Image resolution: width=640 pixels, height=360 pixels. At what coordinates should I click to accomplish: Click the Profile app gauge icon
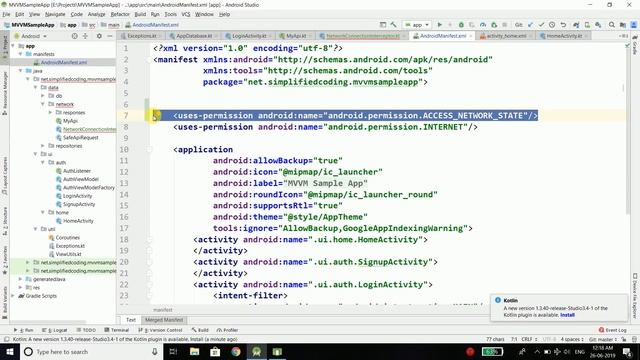(x=483, y=25)
